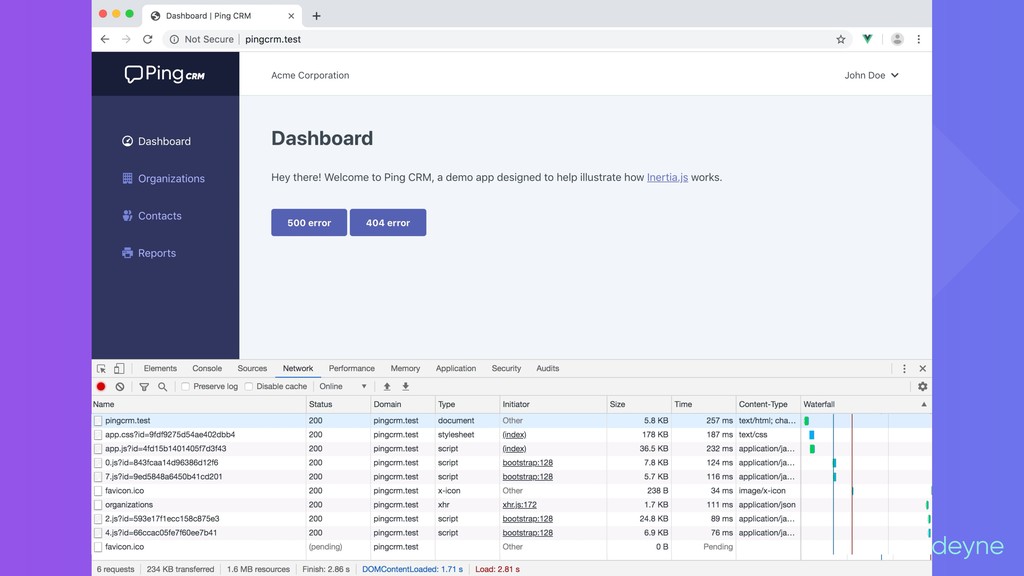Toggle the device toolbar icon
The image size is (1024, 576).
tap(118, 369)
